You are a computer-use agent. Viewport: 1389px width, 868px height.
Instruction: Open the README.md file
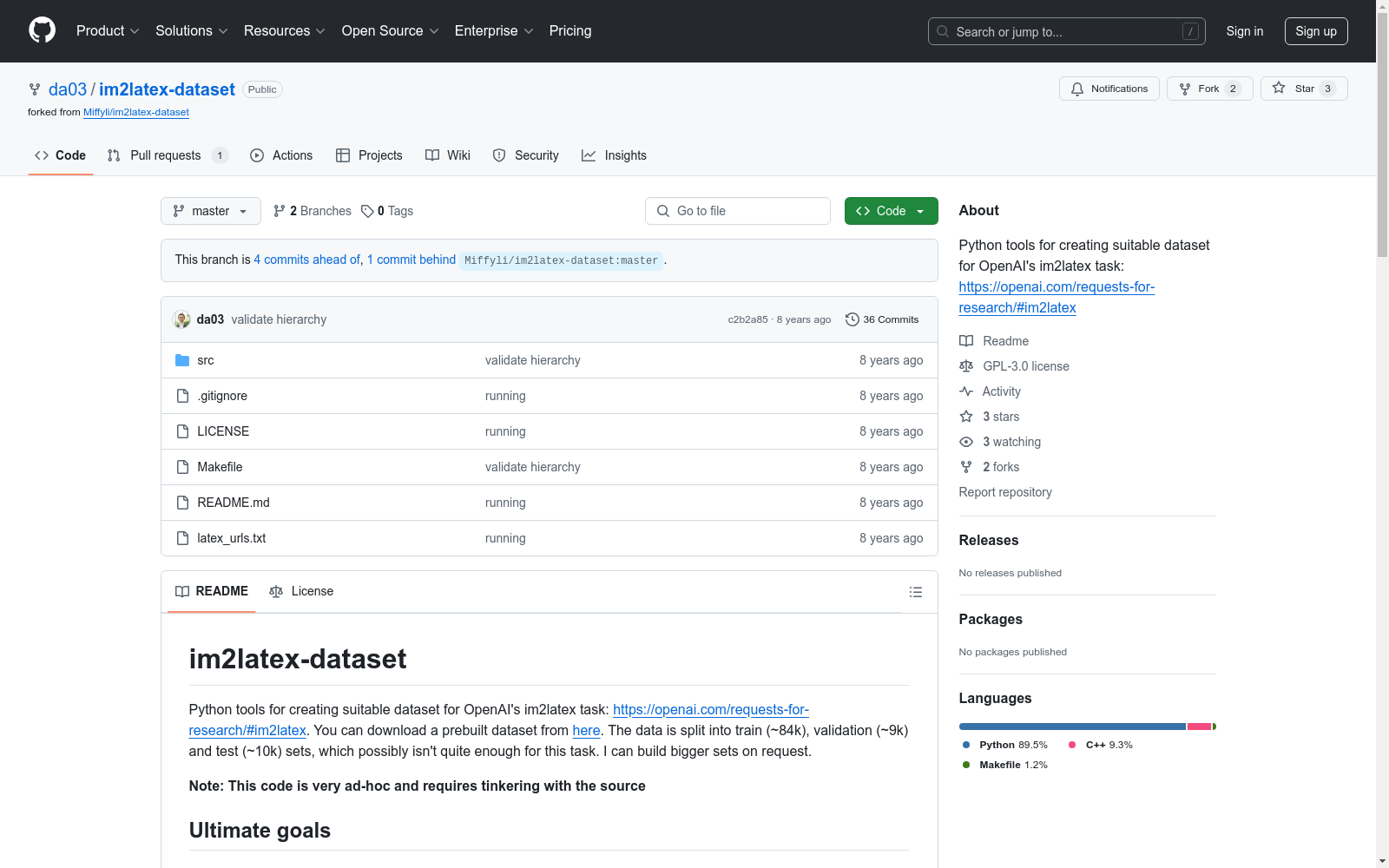point(234,503)
